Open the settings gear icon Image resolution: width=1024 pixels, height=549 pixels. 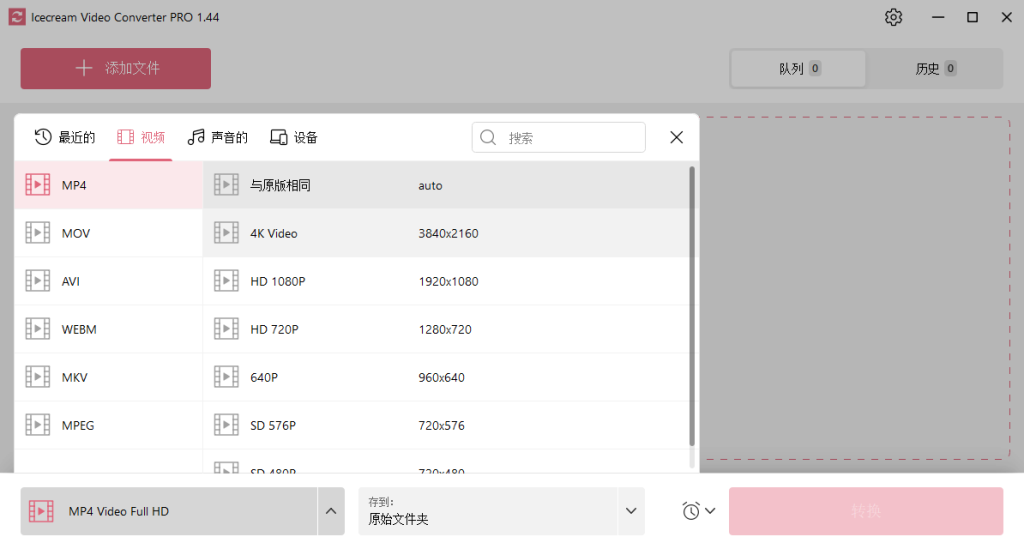click(893, 18)
